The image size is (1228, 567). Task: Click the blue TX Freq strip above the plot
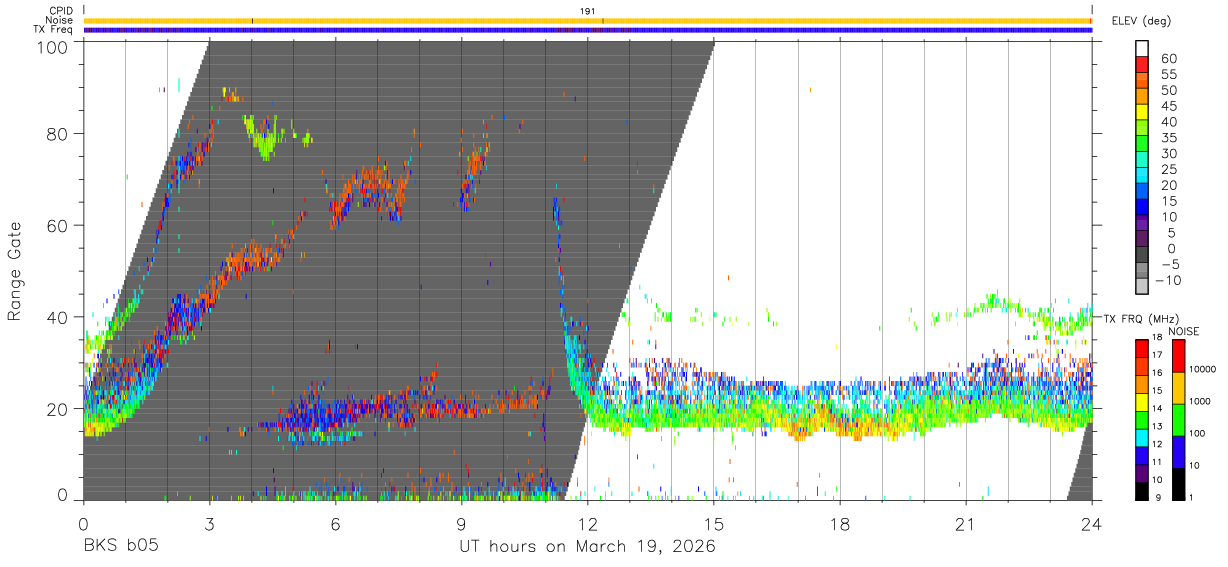point(587,30)
